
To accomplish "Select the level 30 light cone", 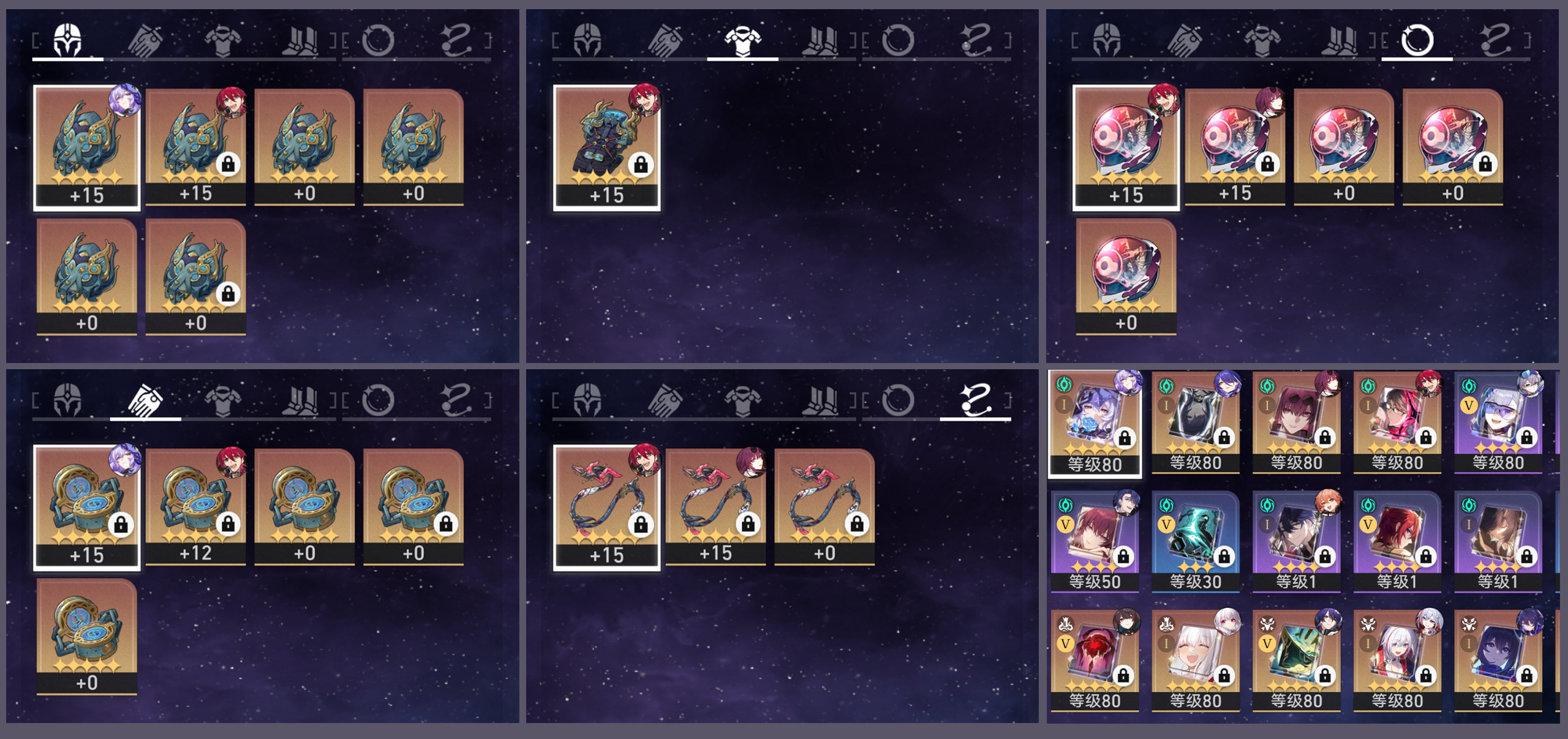I will pyautogui.click(x=1196, y=541).
